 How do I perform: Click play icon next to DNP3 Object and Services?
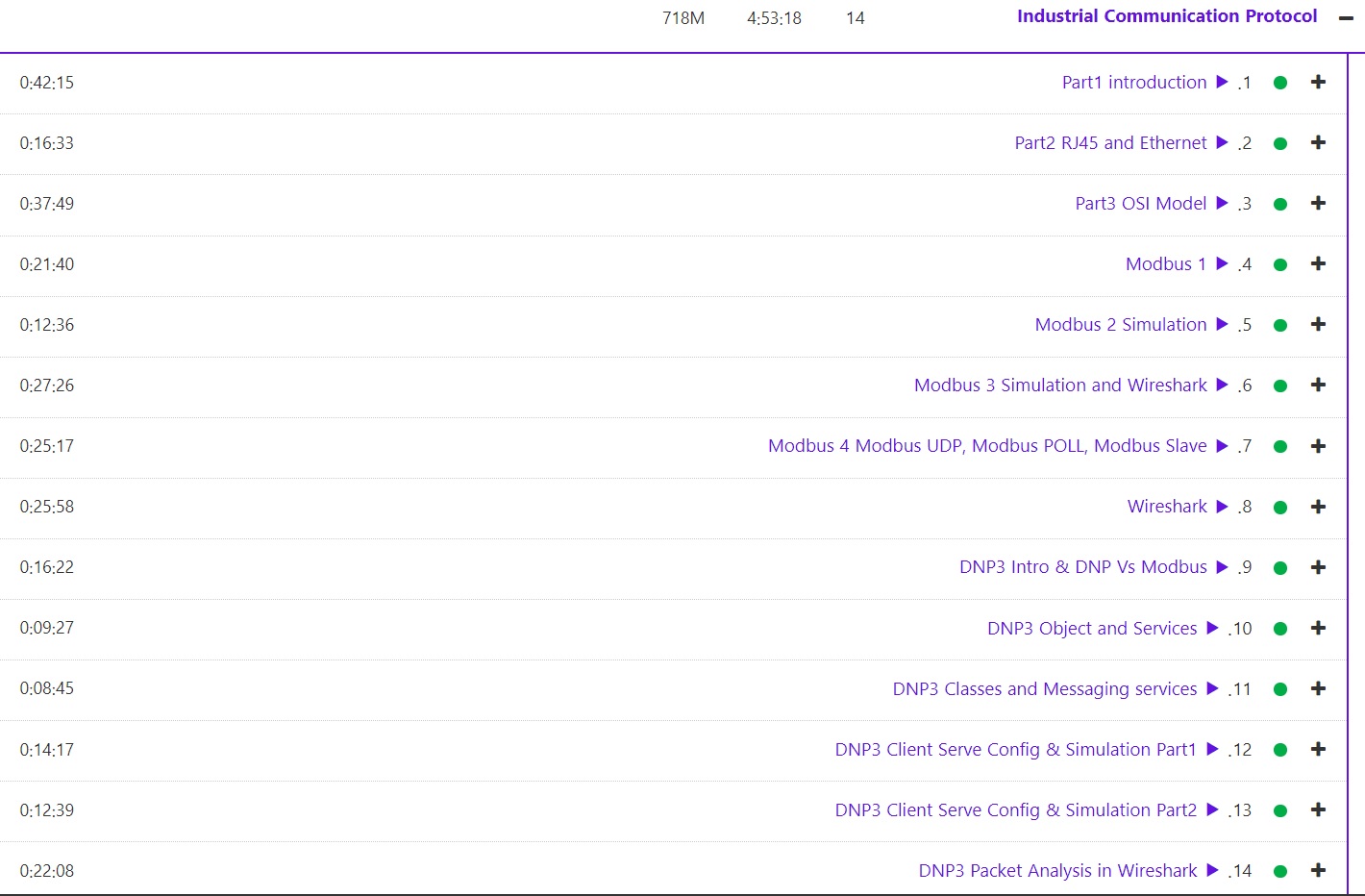tap(1212, 628)
